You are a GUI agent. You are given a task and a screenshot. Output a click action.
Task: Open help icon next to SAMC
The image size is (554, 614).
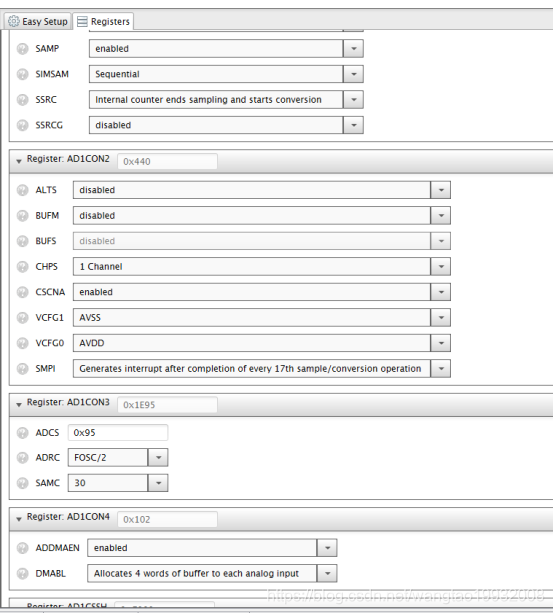pyautogui.click(x=22, y=483)
